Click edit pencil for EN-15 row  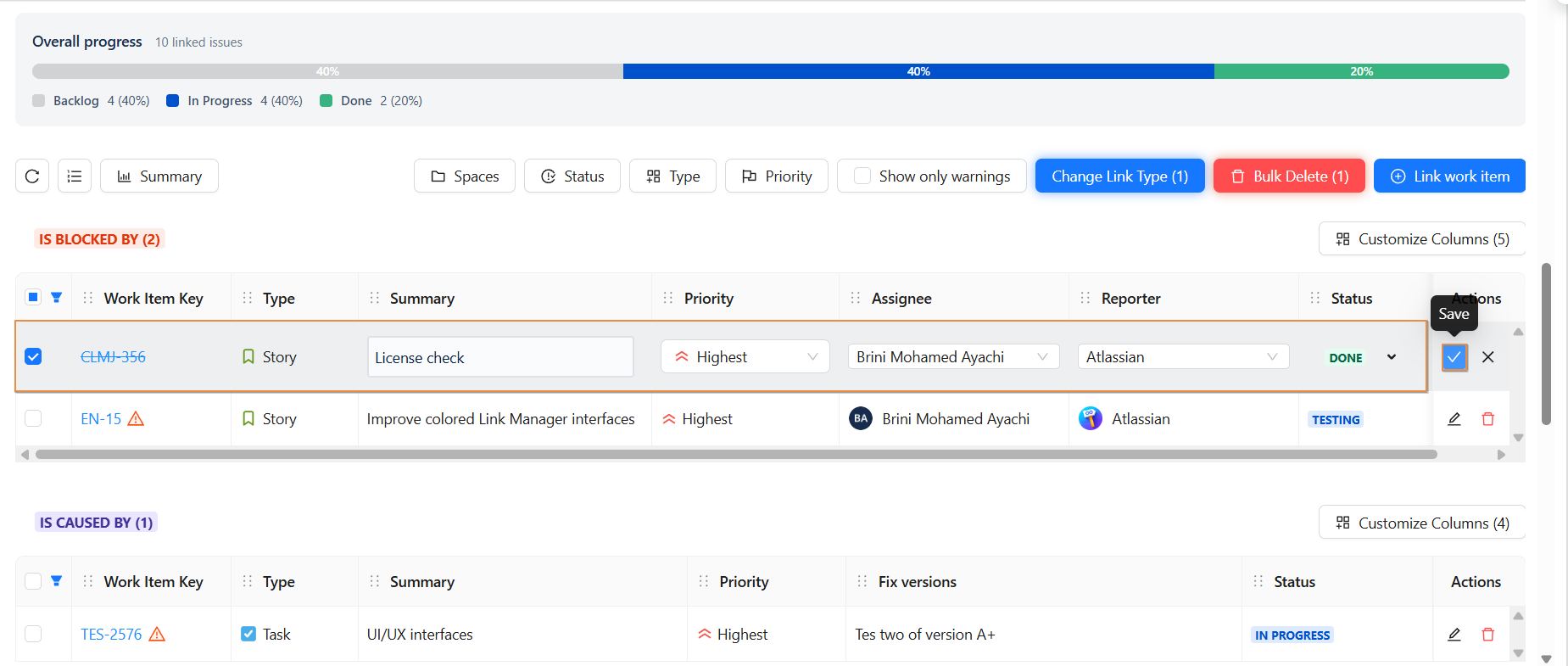tap(1454, 419)
